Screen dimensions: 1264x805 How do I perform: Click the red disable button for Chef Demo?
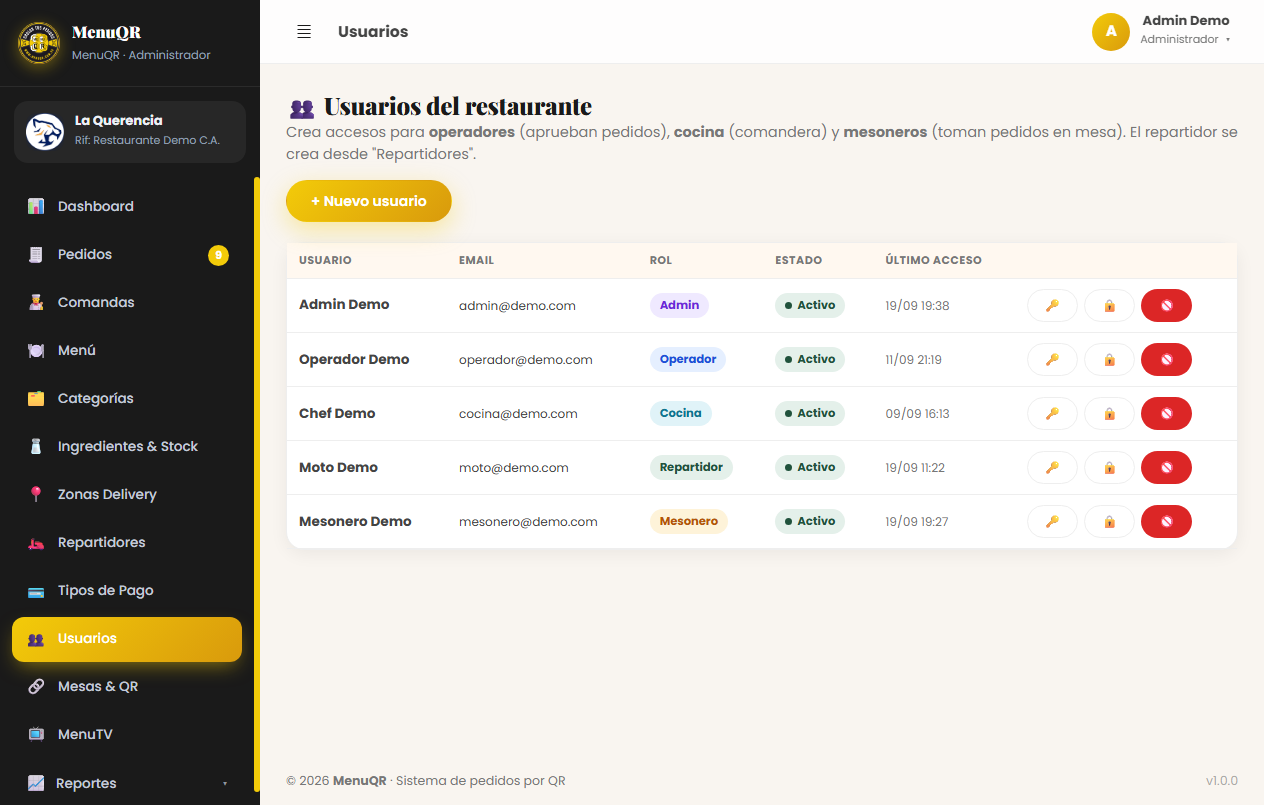(1166, 413)
